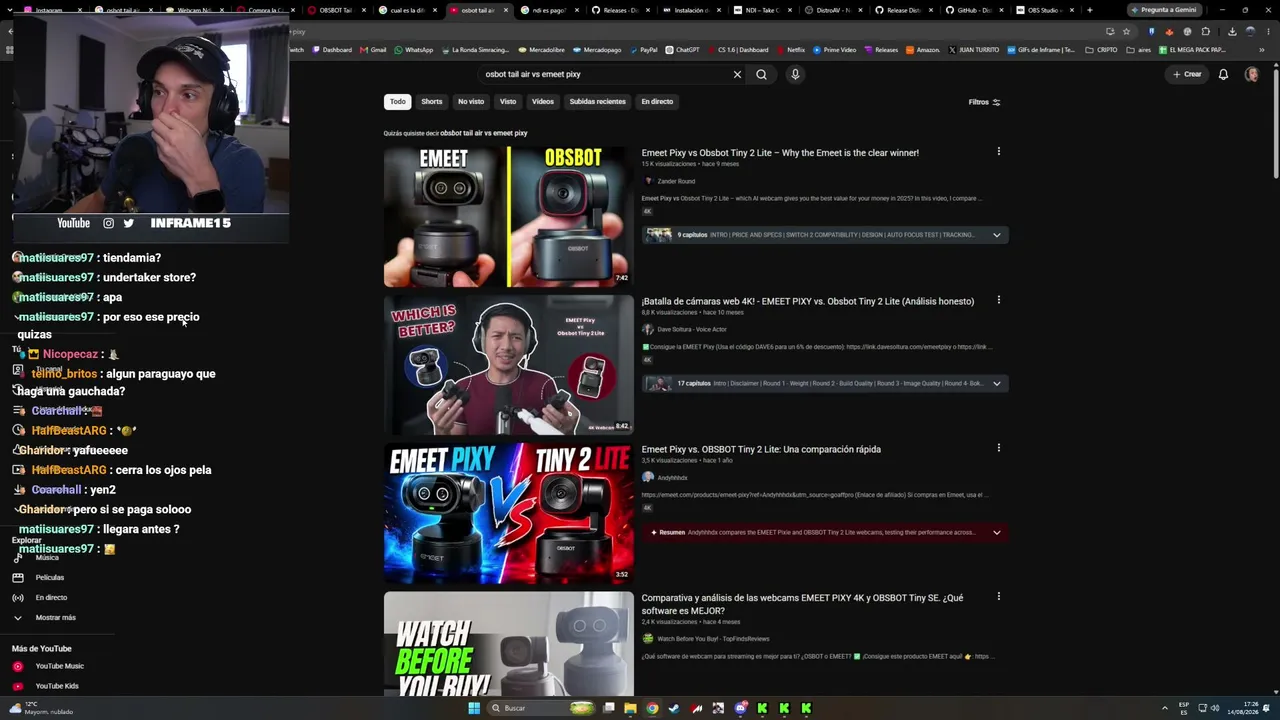This screenshot has width=1280, height=720.
Task: Select the Todo filter chip
Action: 398,101
